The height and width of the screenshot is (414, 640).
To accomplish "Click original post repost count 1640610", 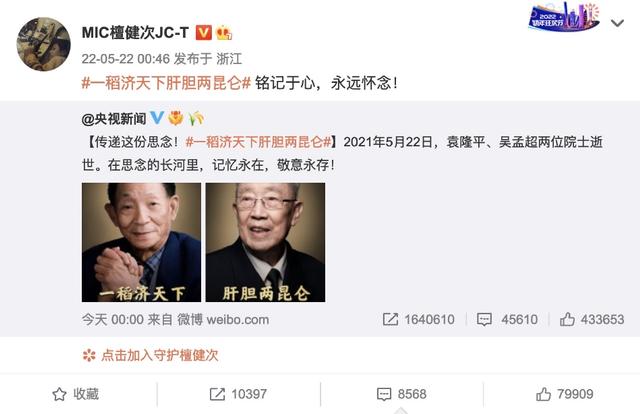I will 419,319.
